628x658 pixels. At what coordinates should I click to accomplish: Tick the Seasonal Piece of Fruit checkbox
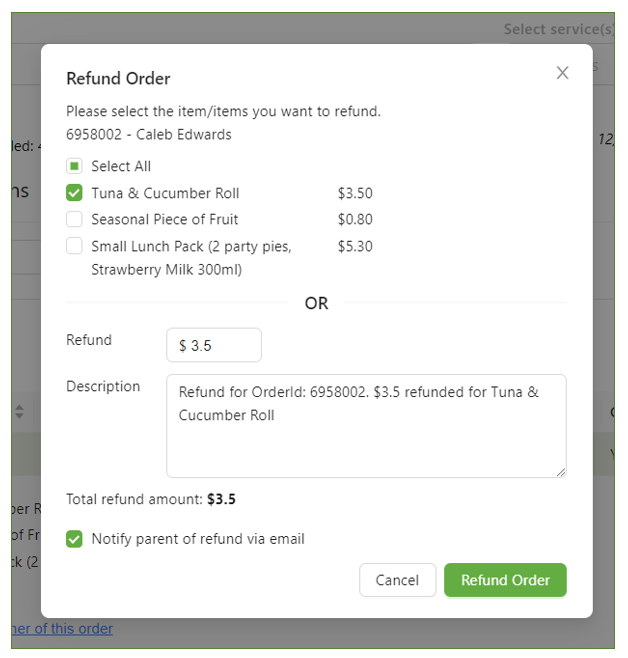pos(74,219)
